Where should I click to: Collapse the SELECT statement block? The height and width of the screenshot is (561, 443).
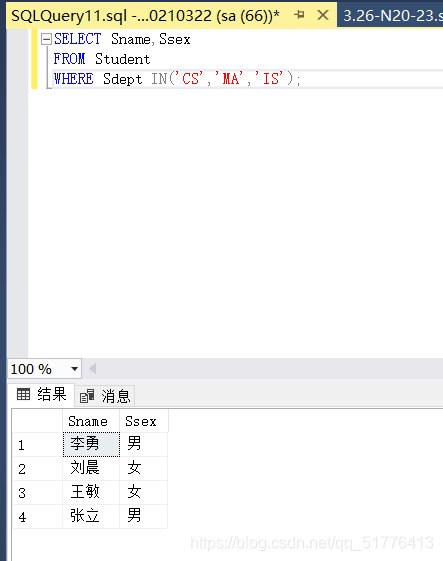(46, 39)
